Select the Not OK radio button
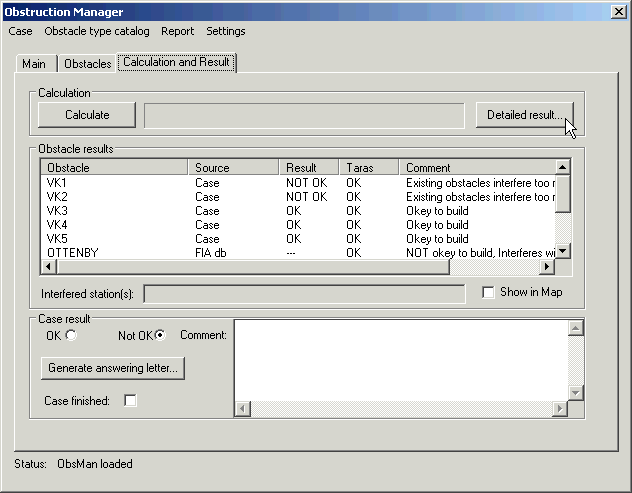The image size is (632, 493). pos(160,335)
